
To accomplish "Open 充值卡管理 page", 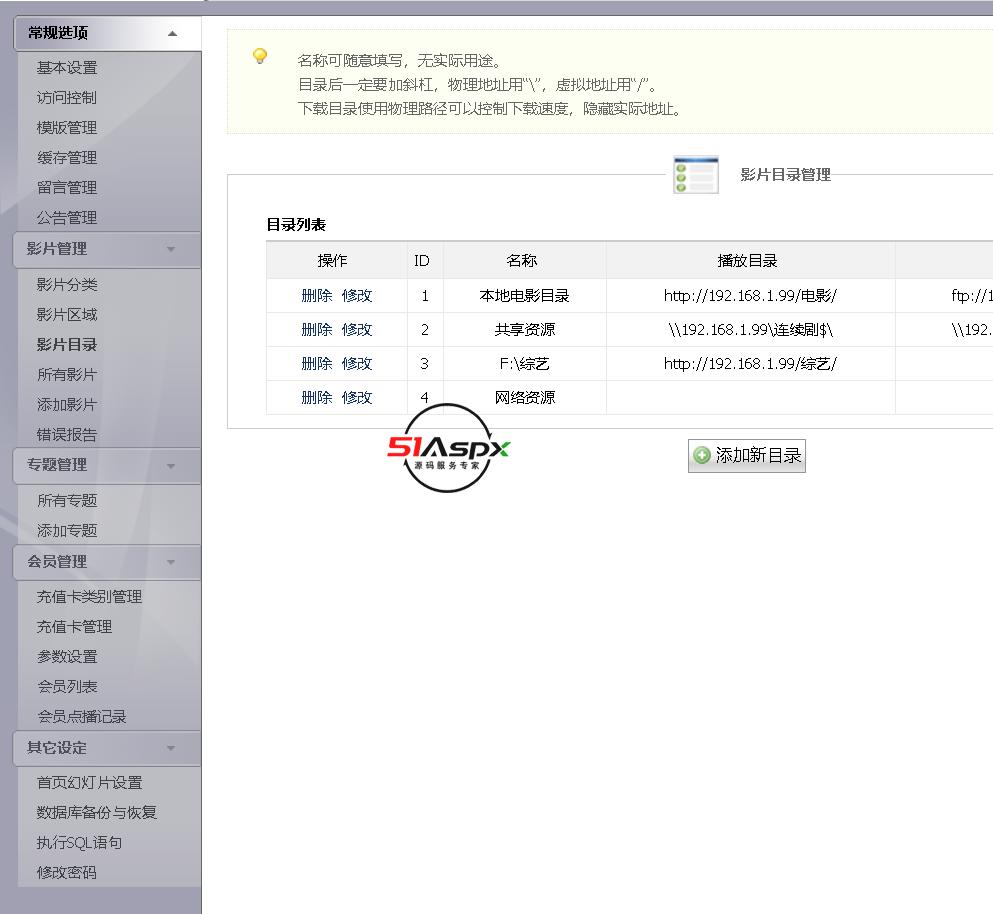I will (x=74, y=627).
